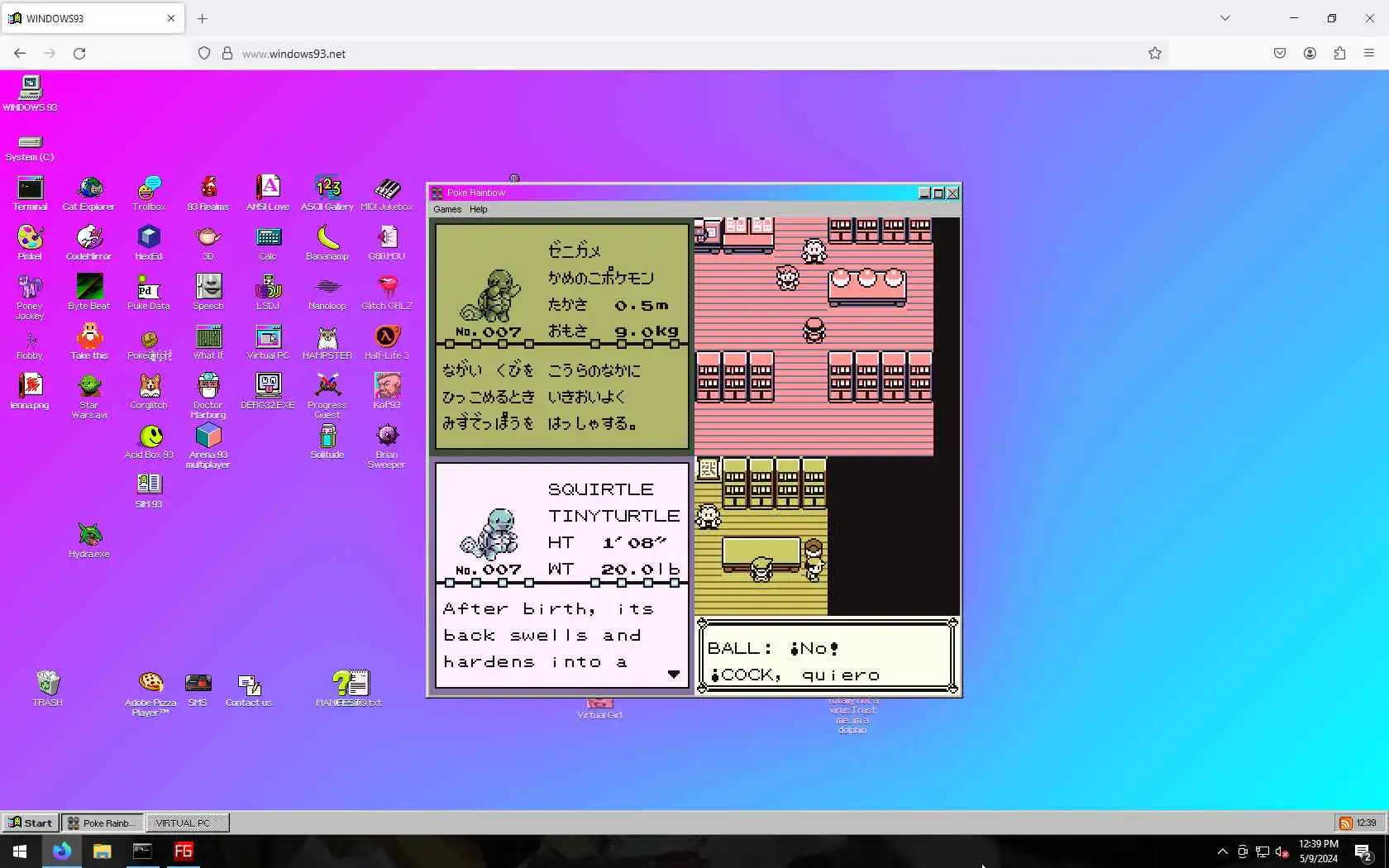Launch the Piskel paint palette icon

(x=30, y=243)
